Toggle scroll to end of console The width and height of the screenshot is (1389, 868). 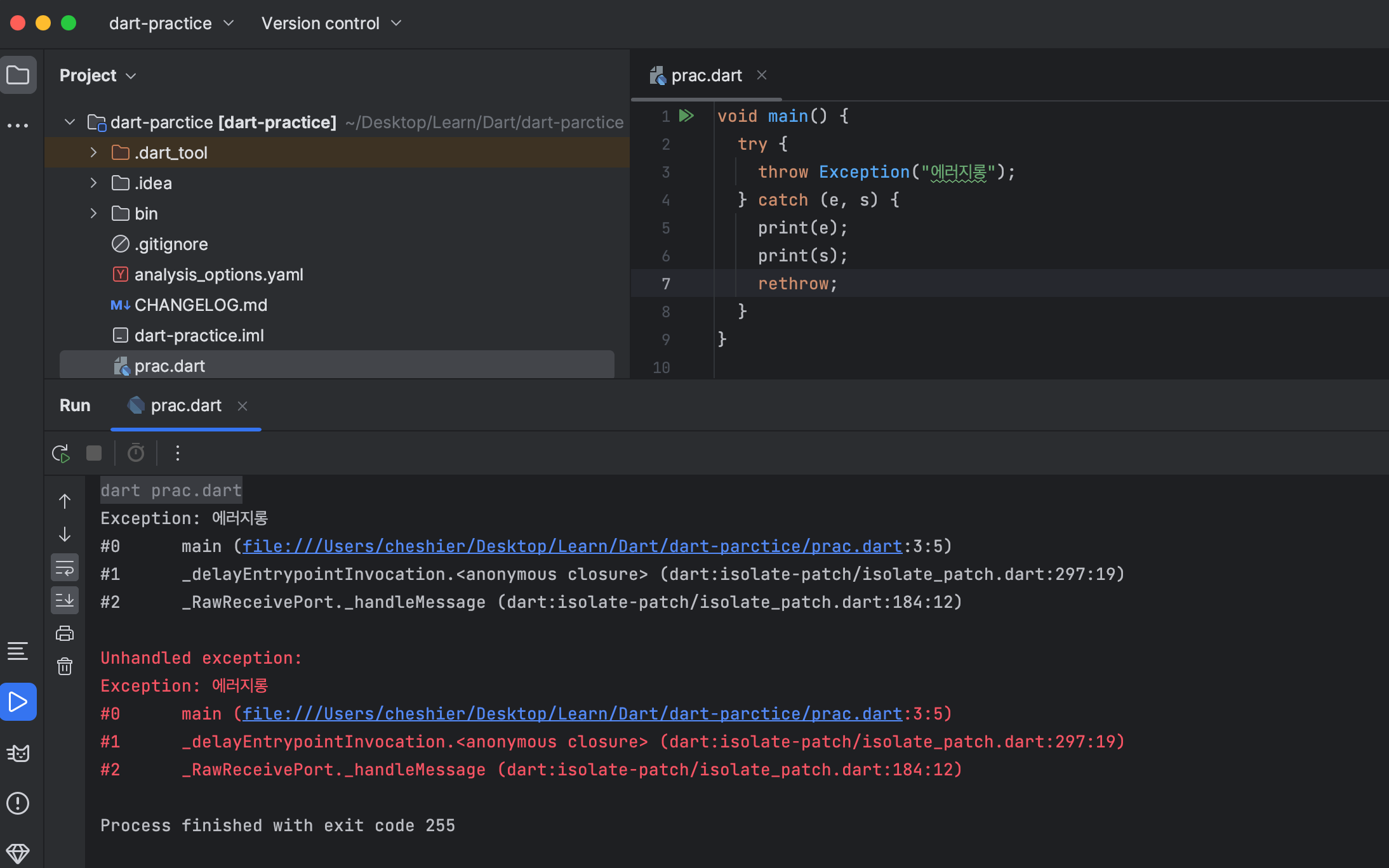(65, 600)
